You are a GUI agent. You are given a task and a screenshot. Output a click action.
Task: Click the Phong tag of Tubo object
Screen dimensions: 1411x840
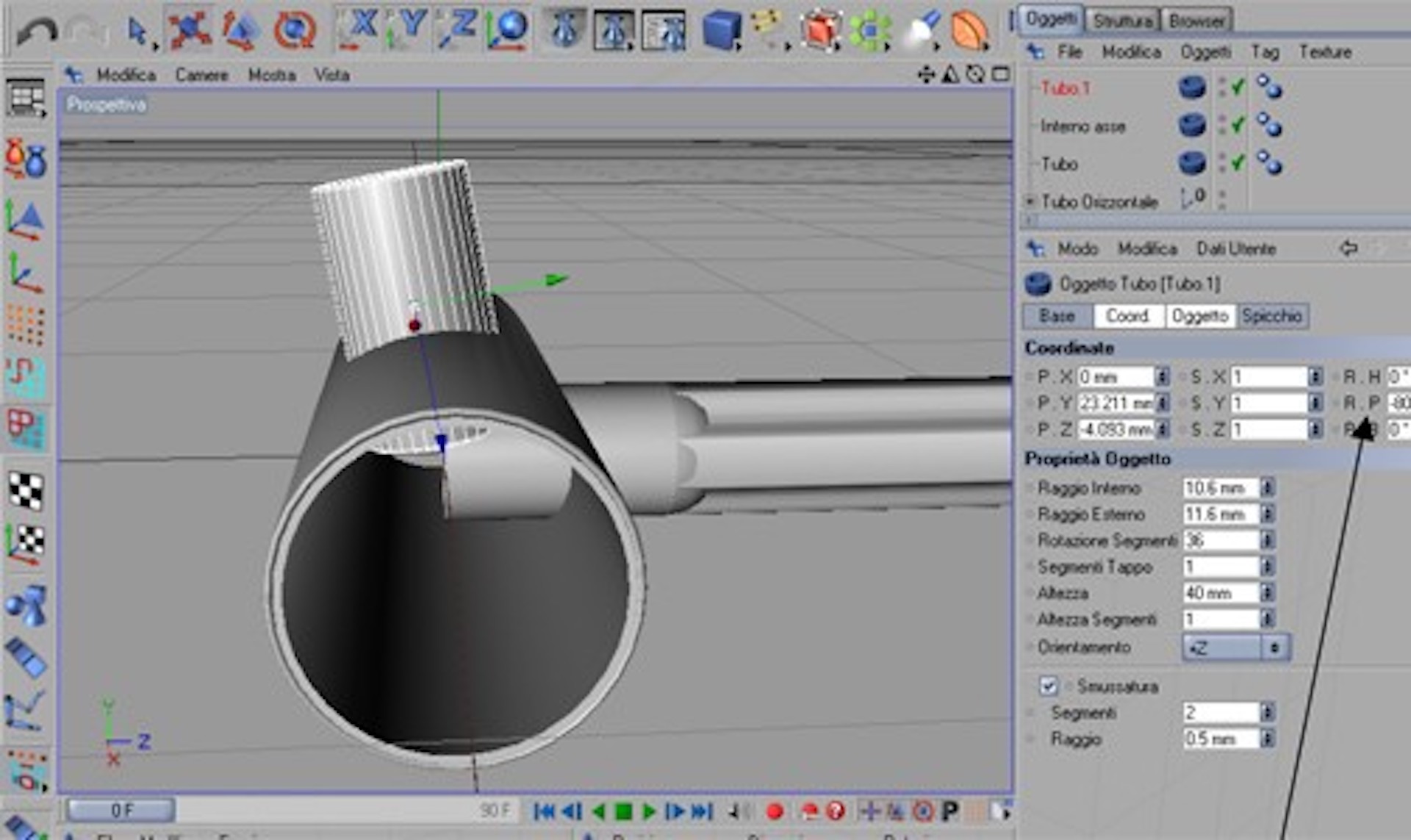pos(1269,163)
